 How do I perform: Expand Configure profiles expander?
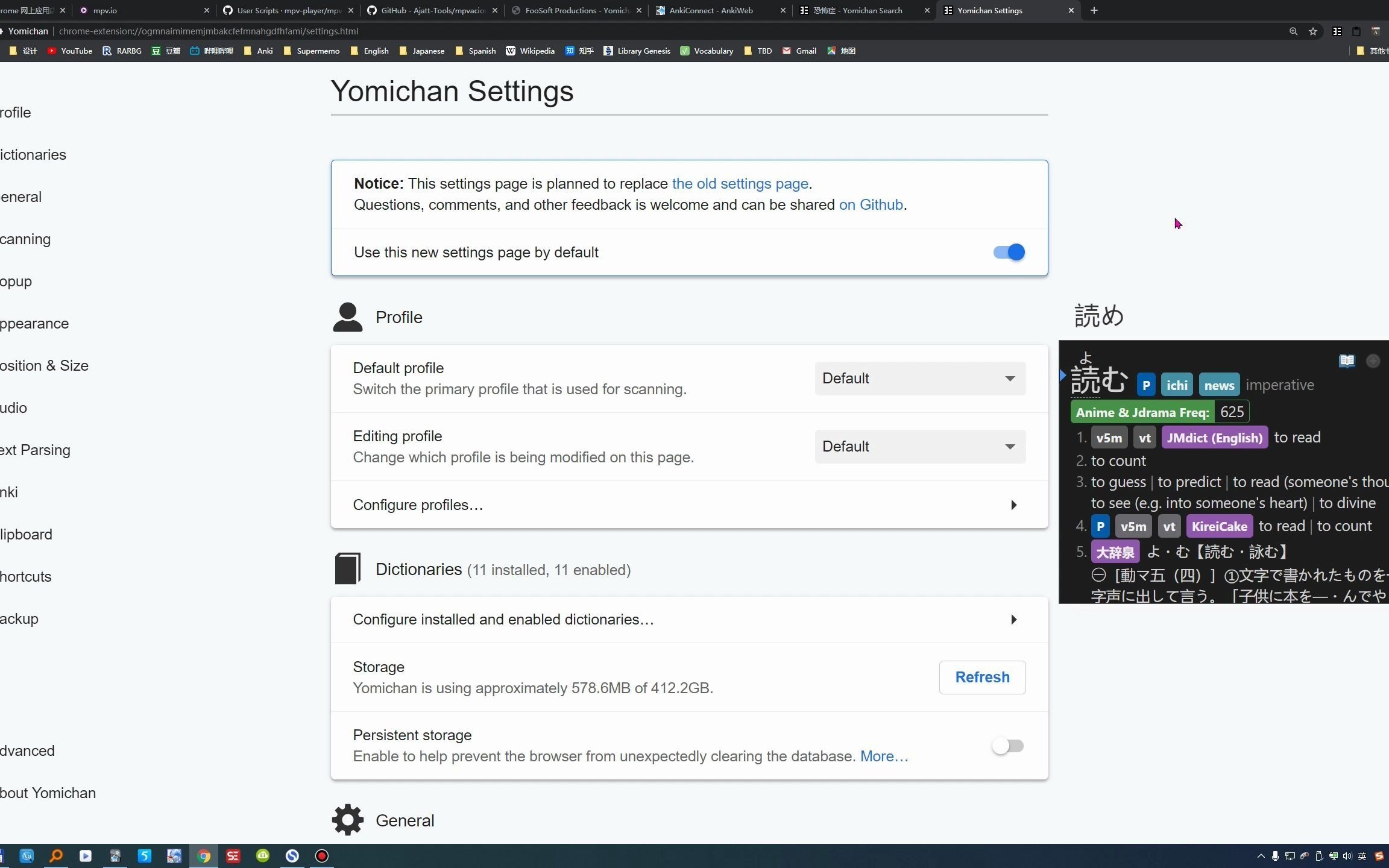point(1014,505)
